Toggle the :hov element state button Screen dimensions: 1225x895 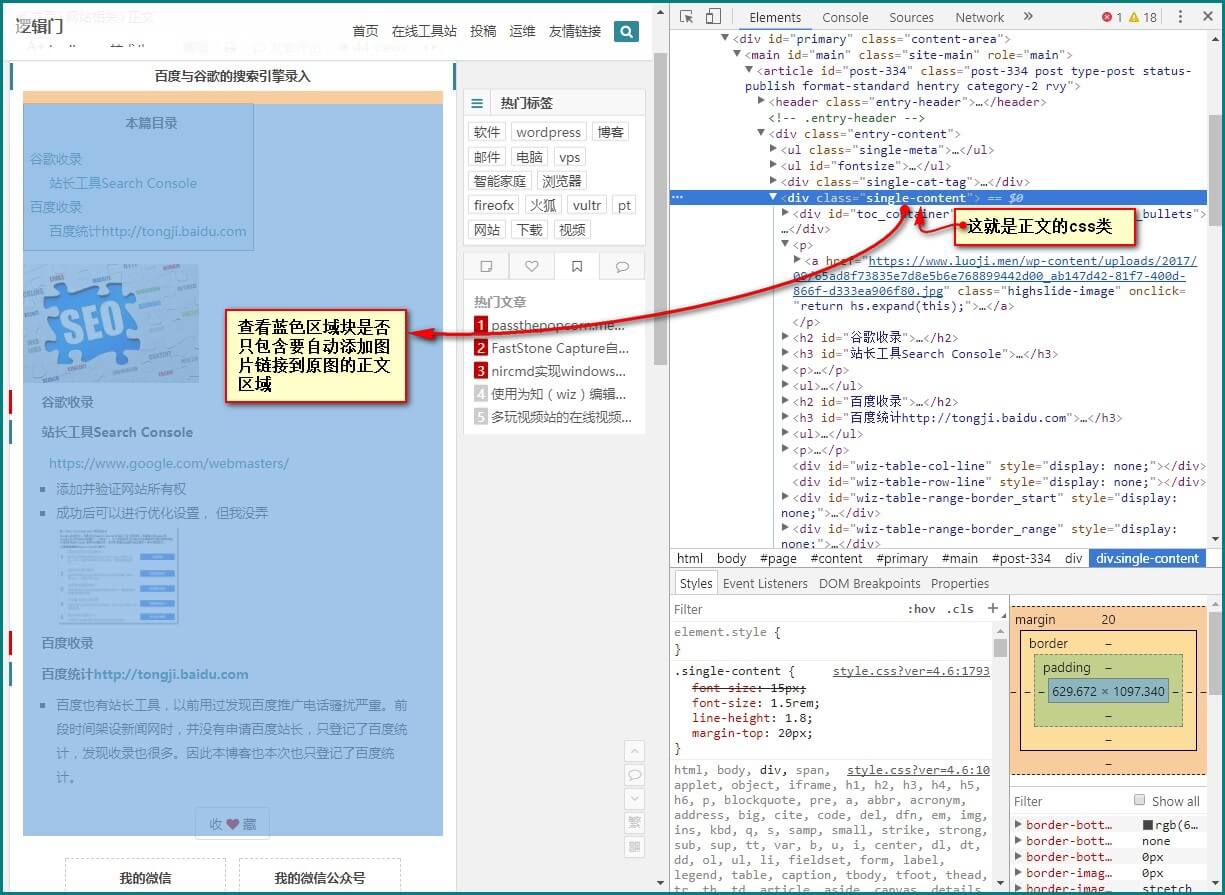[x=921, y=609]
